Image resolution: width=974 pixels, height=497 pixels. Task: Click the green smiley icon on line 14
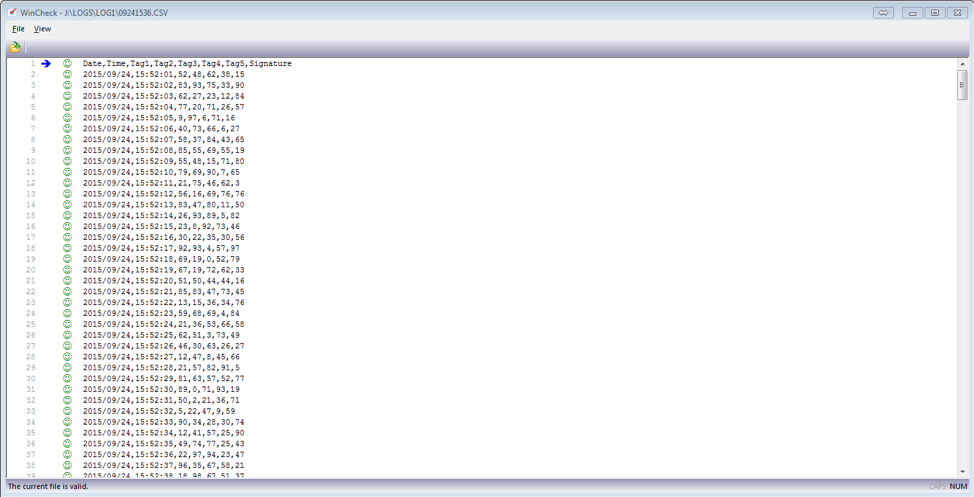(x=67, y=204)
